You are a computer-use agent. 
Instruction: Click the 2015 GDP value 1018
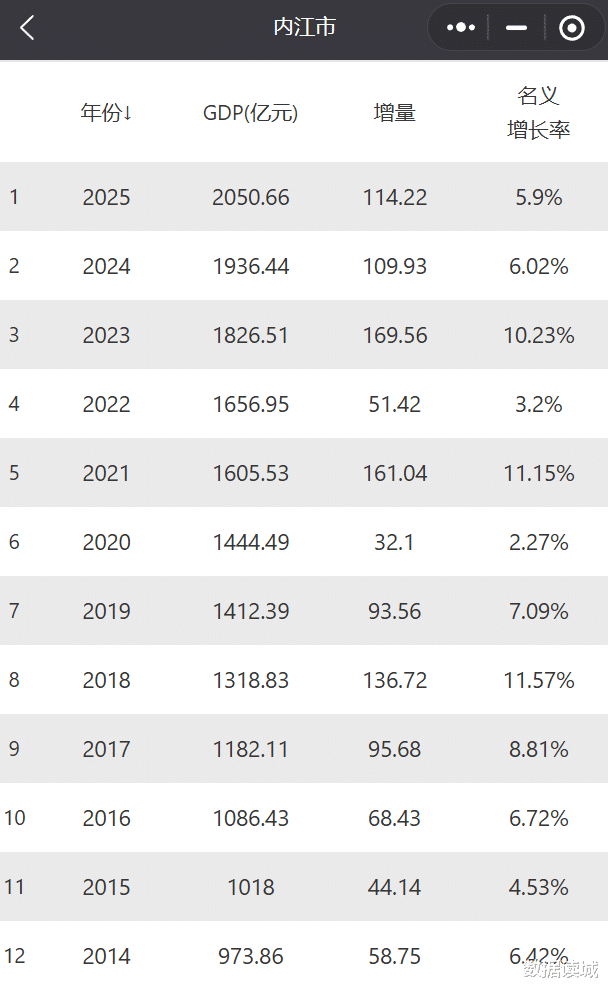(x=250, y=888)
